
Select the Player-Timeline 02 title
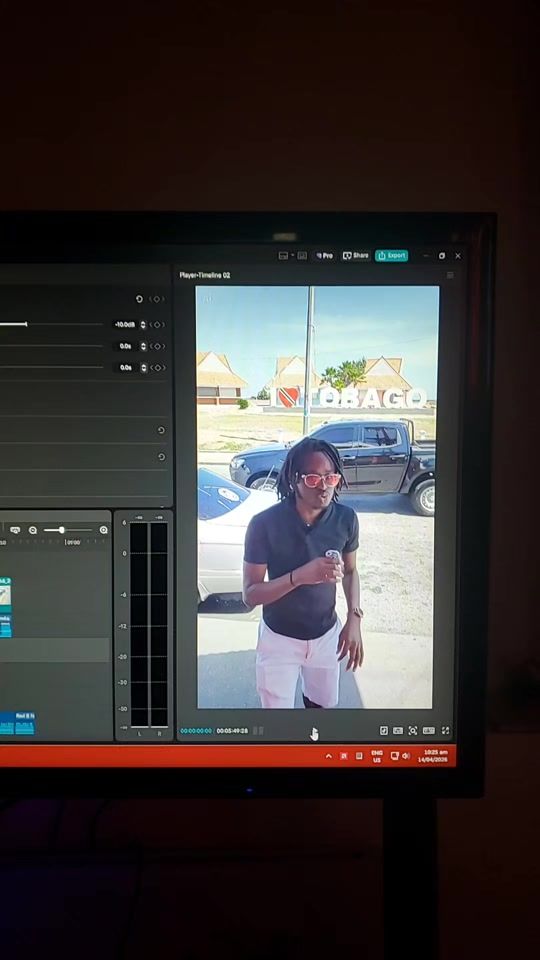coord(204,276)
